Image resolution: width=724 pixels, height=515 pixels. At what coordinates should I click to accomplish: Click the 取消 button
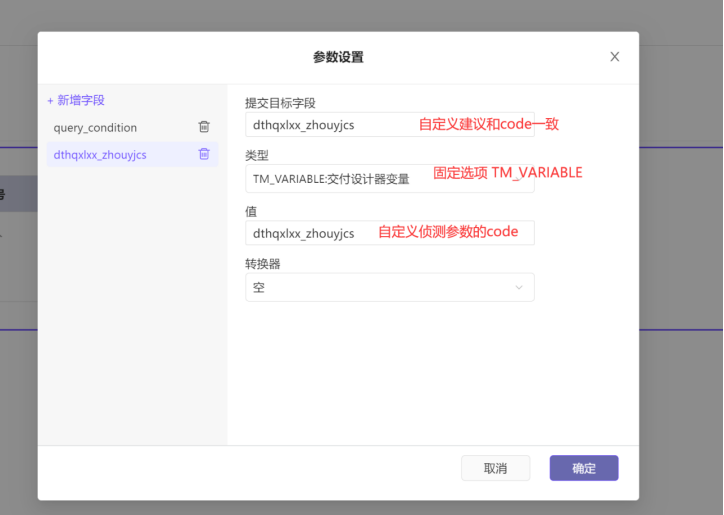point(495,468)
